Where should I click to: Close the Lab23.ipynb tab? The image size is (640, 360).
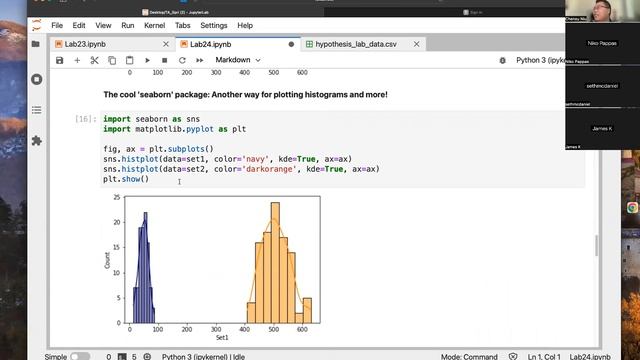tap(166, 44)
